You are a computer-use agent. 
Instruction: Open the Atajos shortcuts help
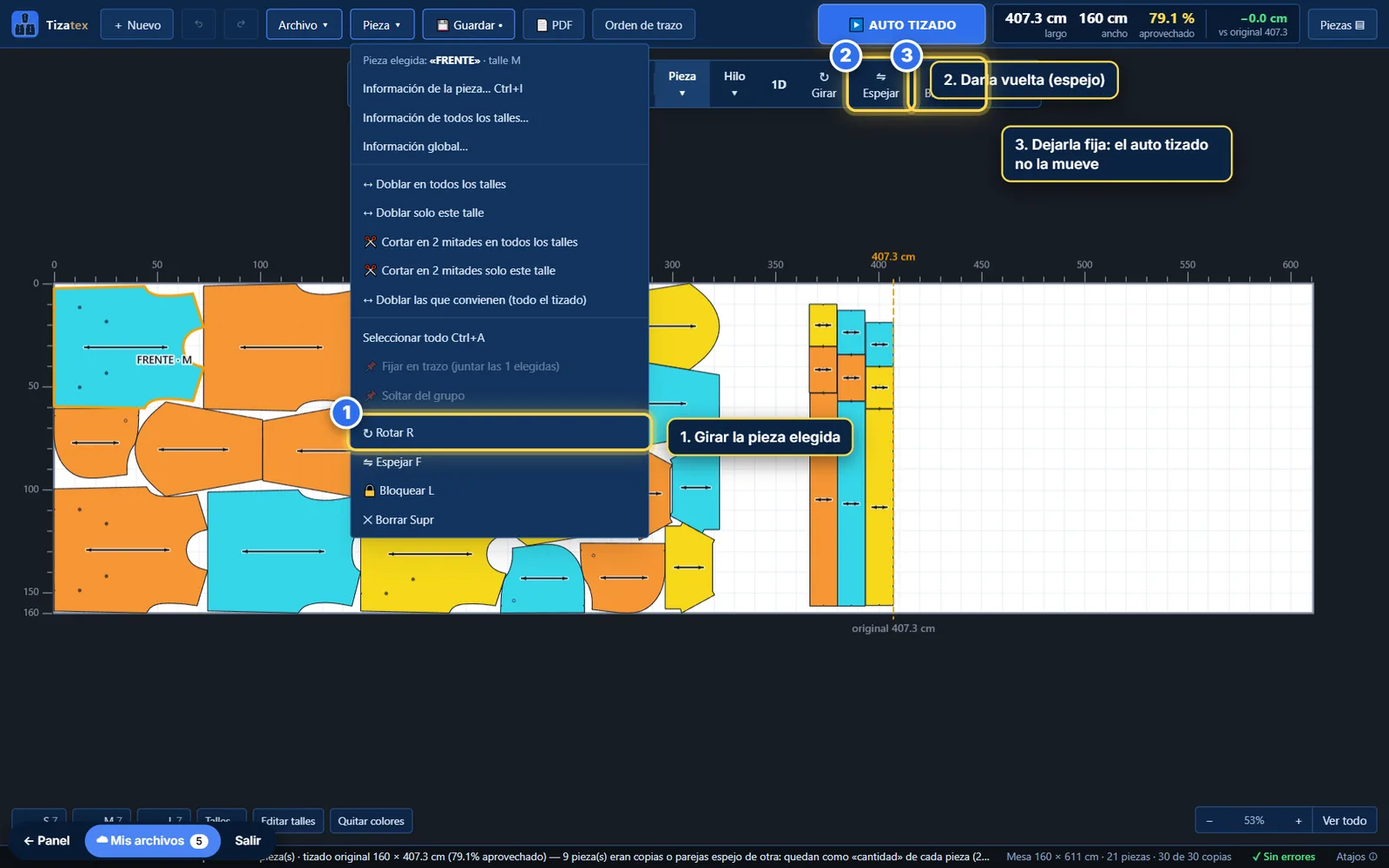1356,857
